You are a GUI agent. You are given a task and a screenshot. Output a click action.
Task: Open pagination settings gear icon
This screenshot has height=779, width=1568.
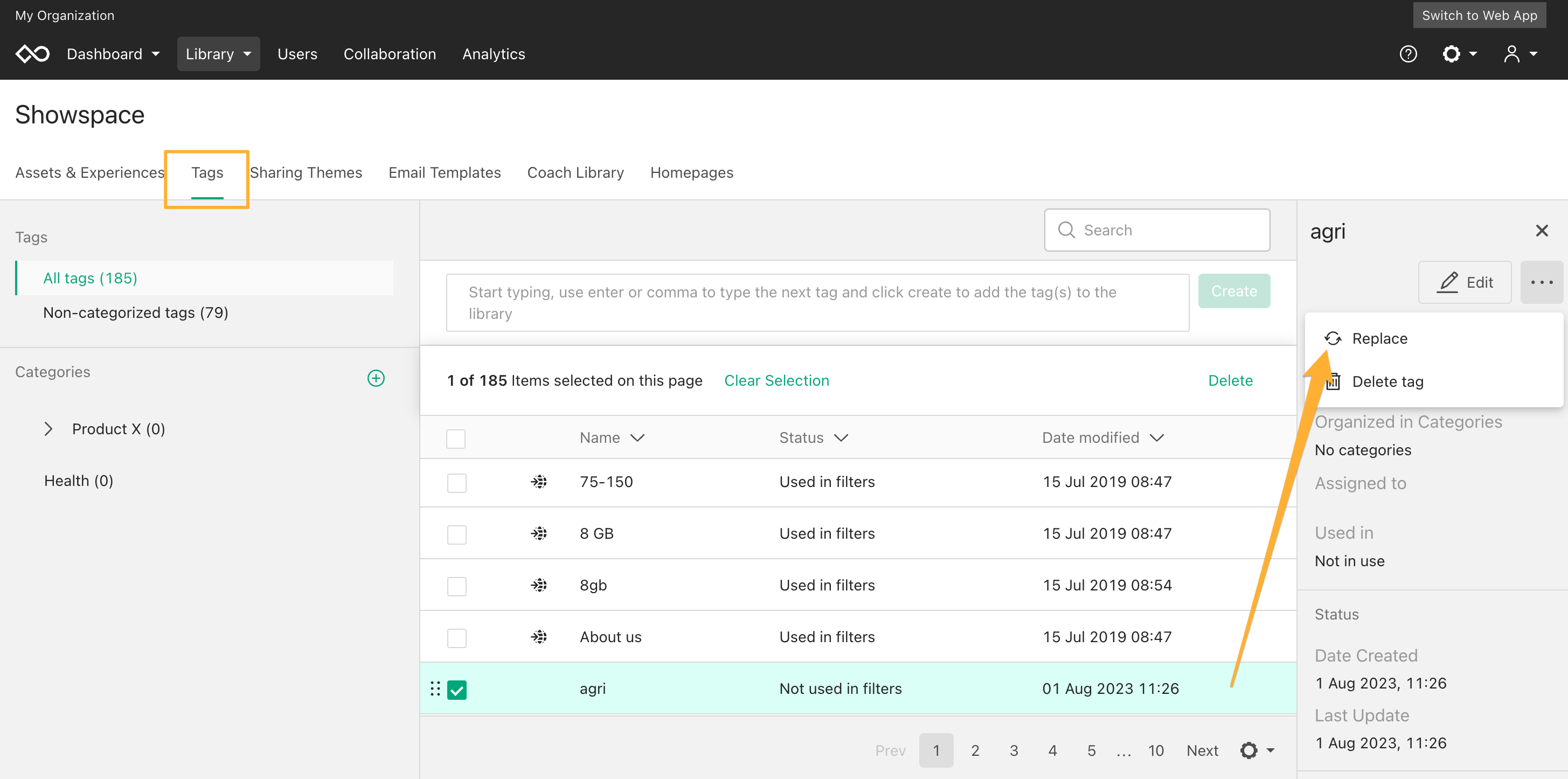click(x=1257, y=750)
